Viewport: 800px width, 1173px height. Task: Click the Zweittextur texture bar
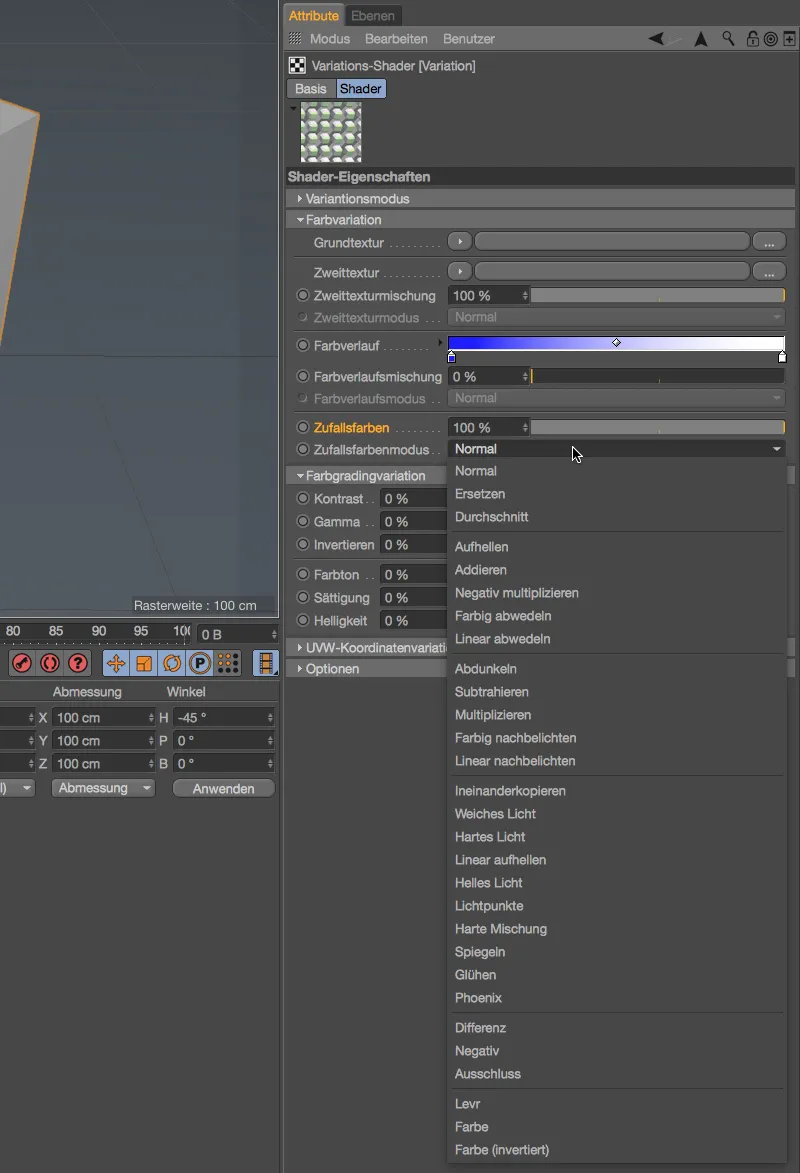(612, 272)
